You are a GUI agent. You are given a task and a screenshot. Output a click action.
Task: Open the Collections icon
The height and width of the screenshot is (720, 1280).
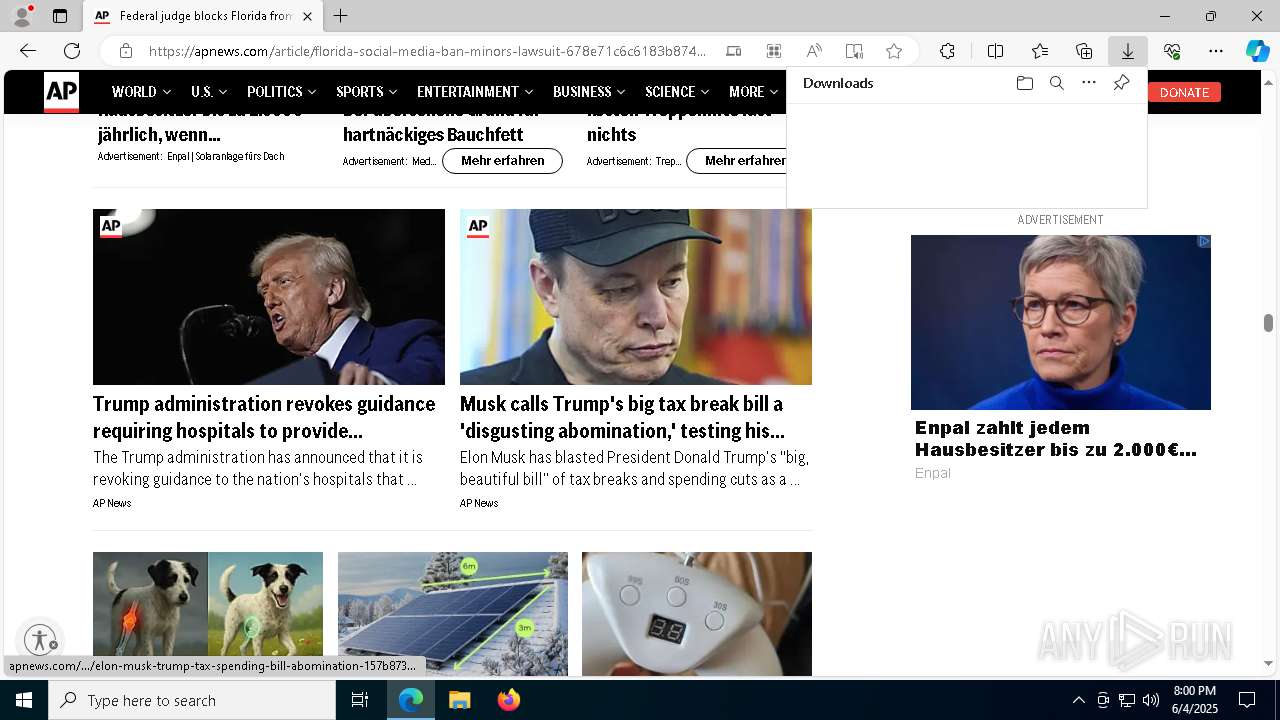pos(1084,51)
